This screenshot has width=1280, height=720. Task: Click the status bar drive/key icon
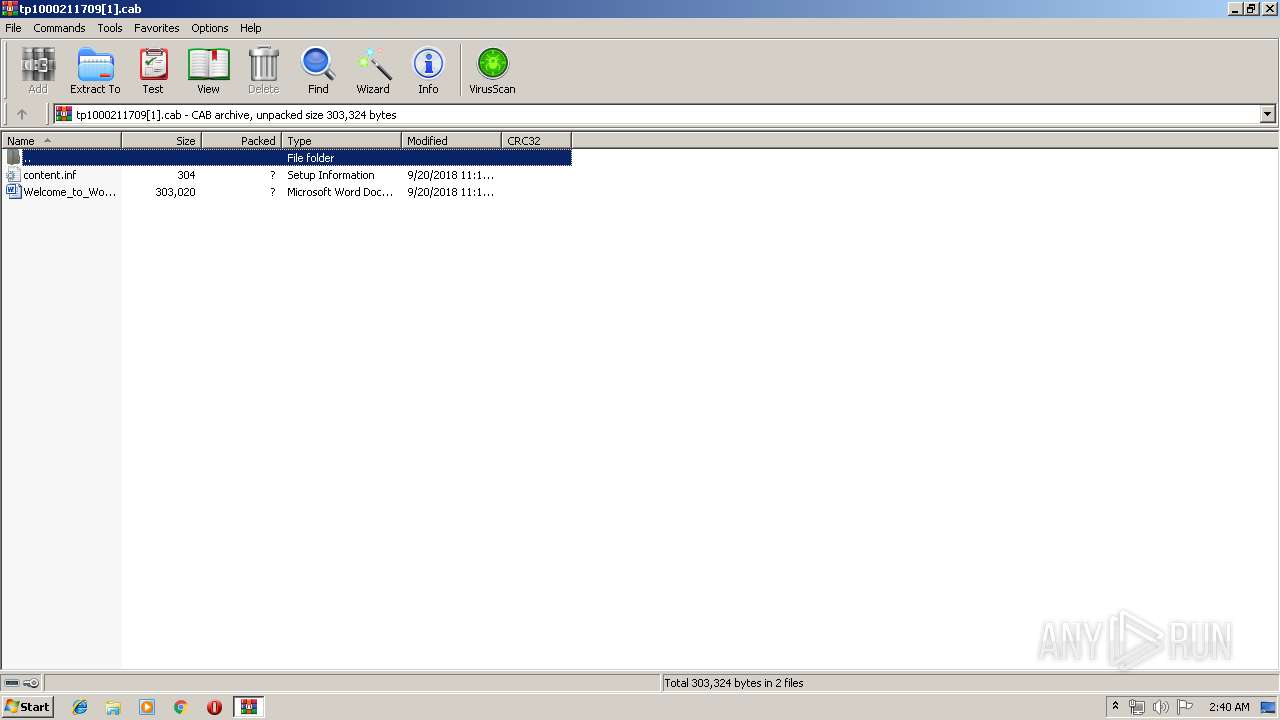coord(22,683)
